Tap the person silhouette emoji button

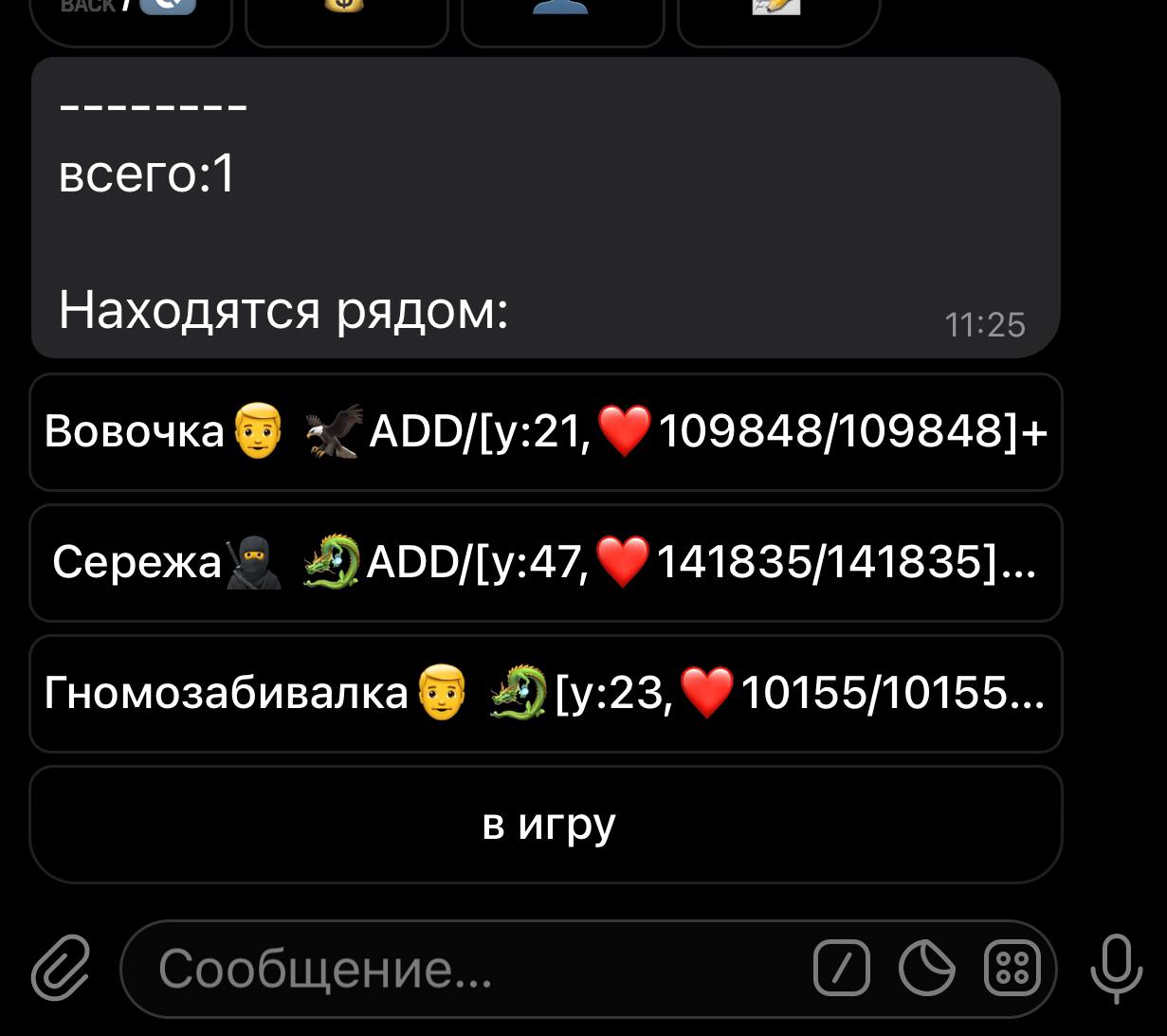[563, 19]
